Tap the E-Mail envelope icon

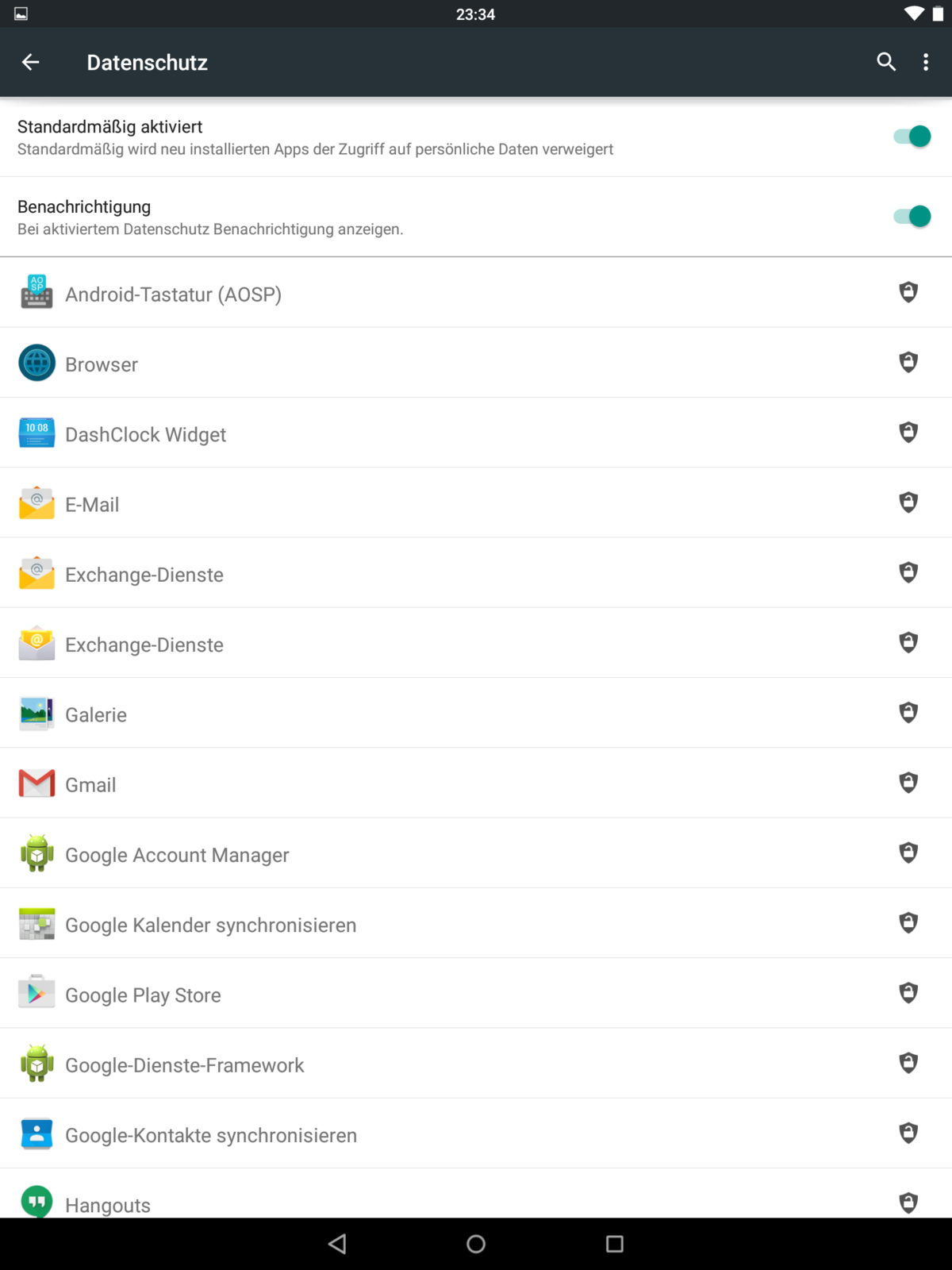pyautogui.click(x=36, y=503)
